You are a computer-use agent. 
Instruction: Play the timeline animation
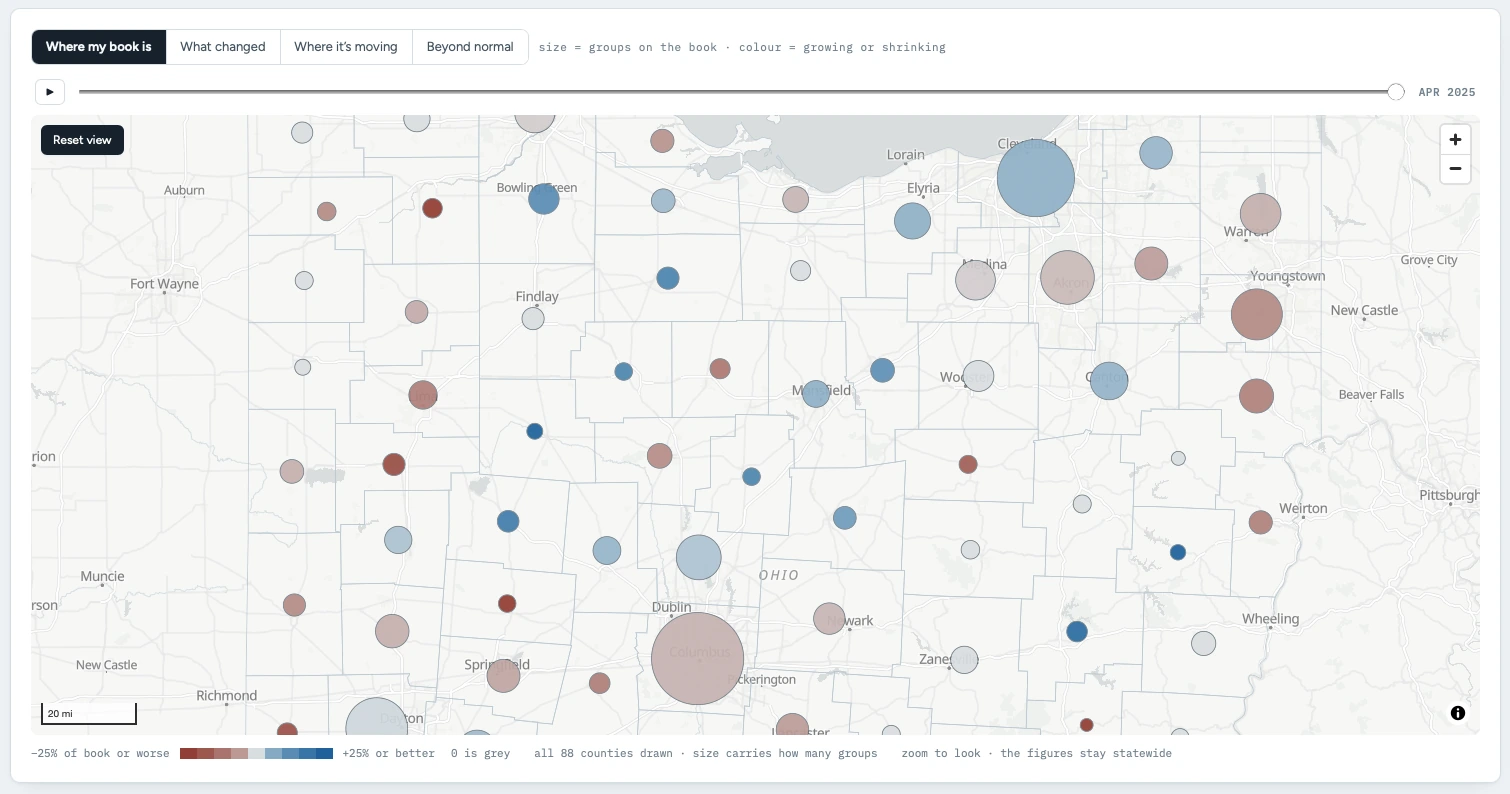50,92
